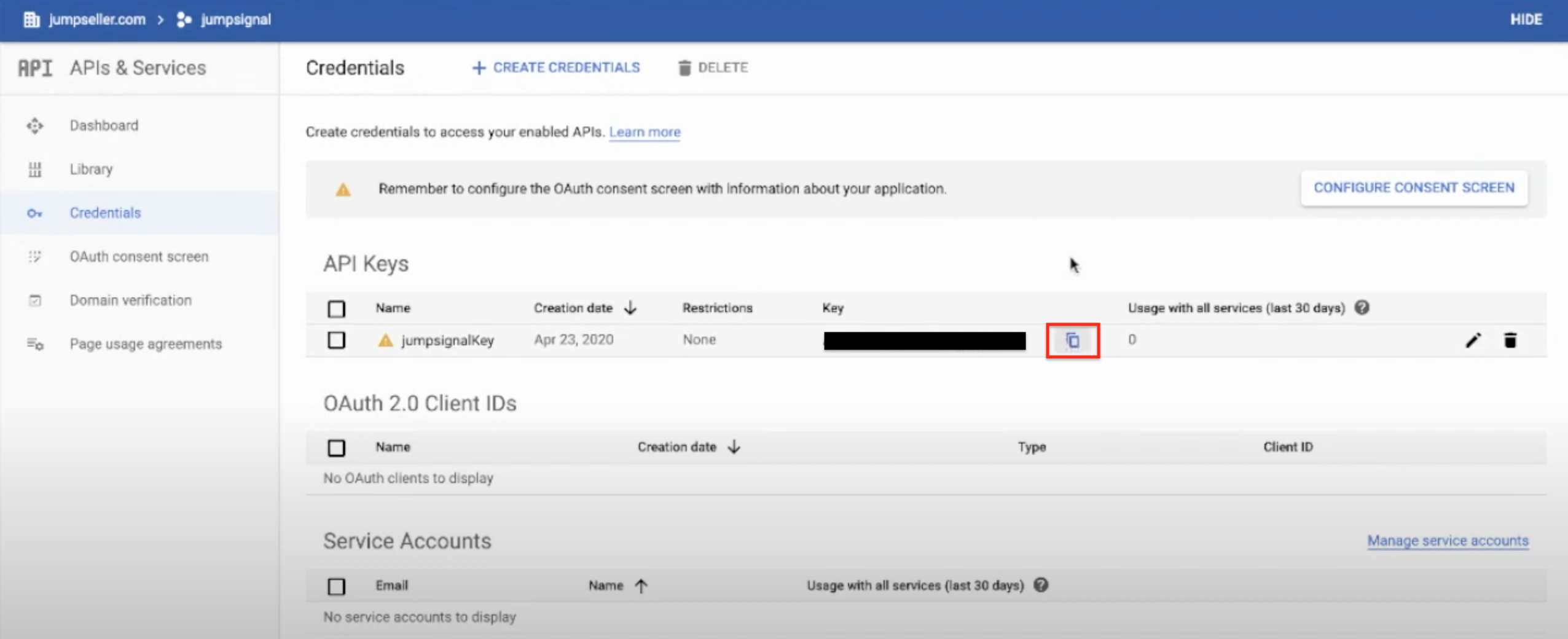Click the Domain verification checkbox icon
This screenshot has width=1568, height=639.
[x=35, y=300]
